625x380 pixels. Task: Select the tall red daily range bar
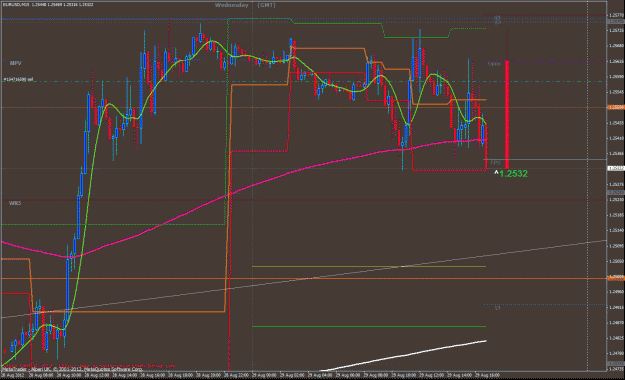pos(507,115)
